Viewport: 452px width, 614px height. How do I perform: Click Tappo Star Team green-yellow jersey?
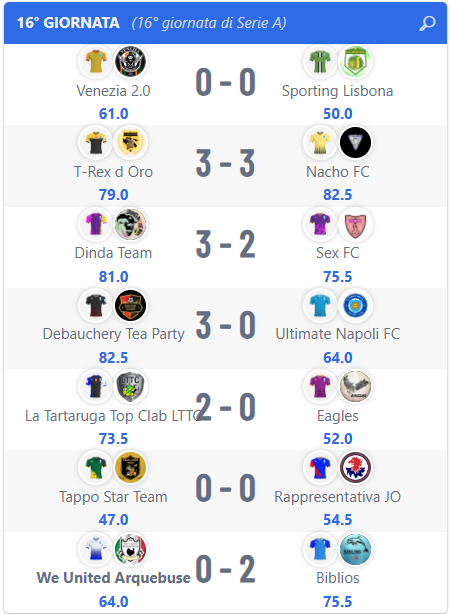pos(96,468)
